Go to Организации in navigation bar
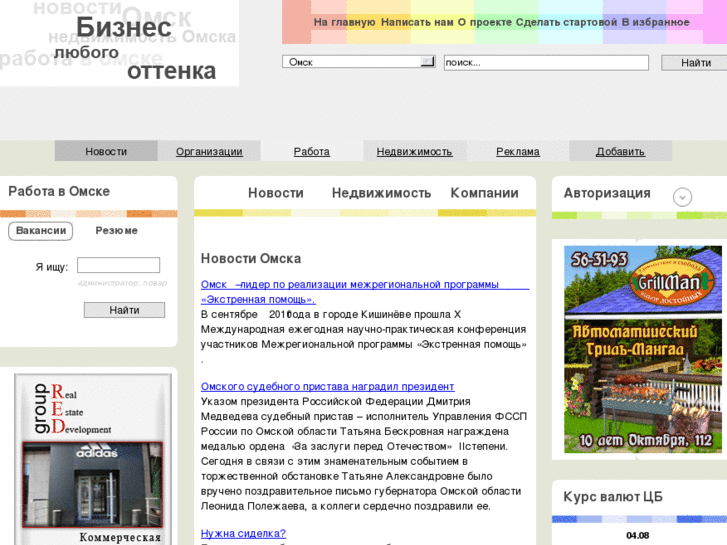Image resolution: width=727 pixels, height=545 pixels. coord(209,151)
